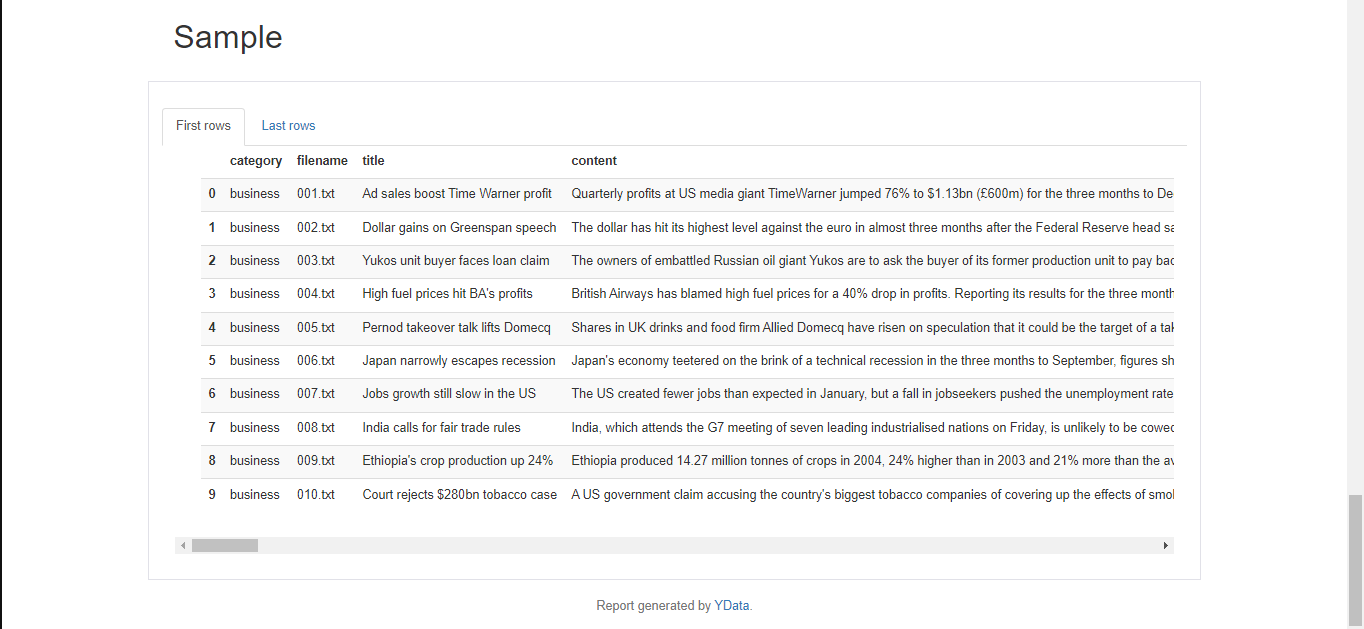This screenshot has width=1364, height=629.
Task: Select the Sample section heading
Action: pos(228,37)
